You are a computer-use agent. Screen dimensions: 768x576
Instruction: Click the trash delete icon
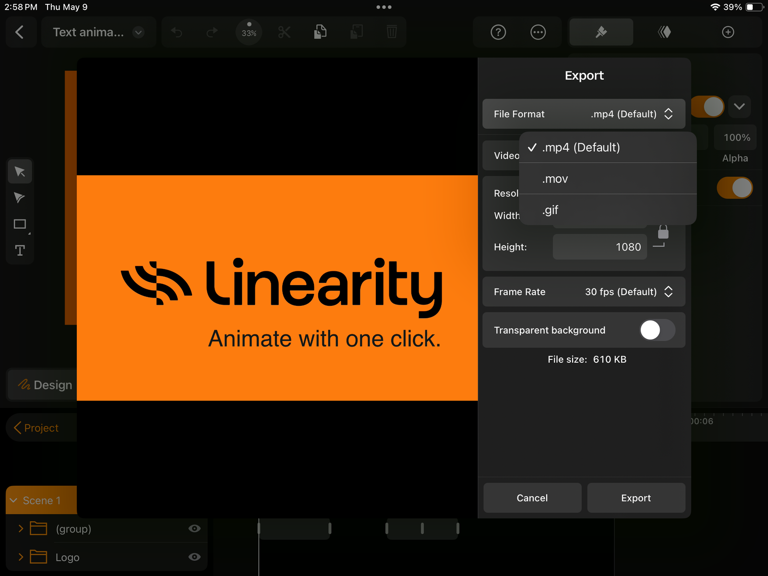[391, 32]
